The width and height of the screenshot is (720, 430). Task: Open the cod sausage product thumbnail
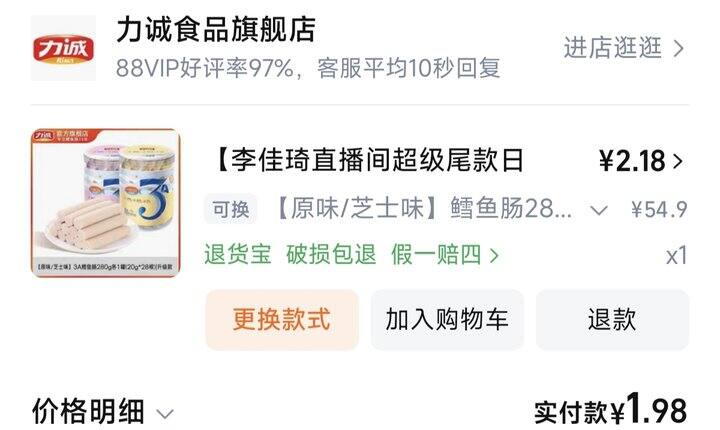pyautogui.click(x=106, y=203)
